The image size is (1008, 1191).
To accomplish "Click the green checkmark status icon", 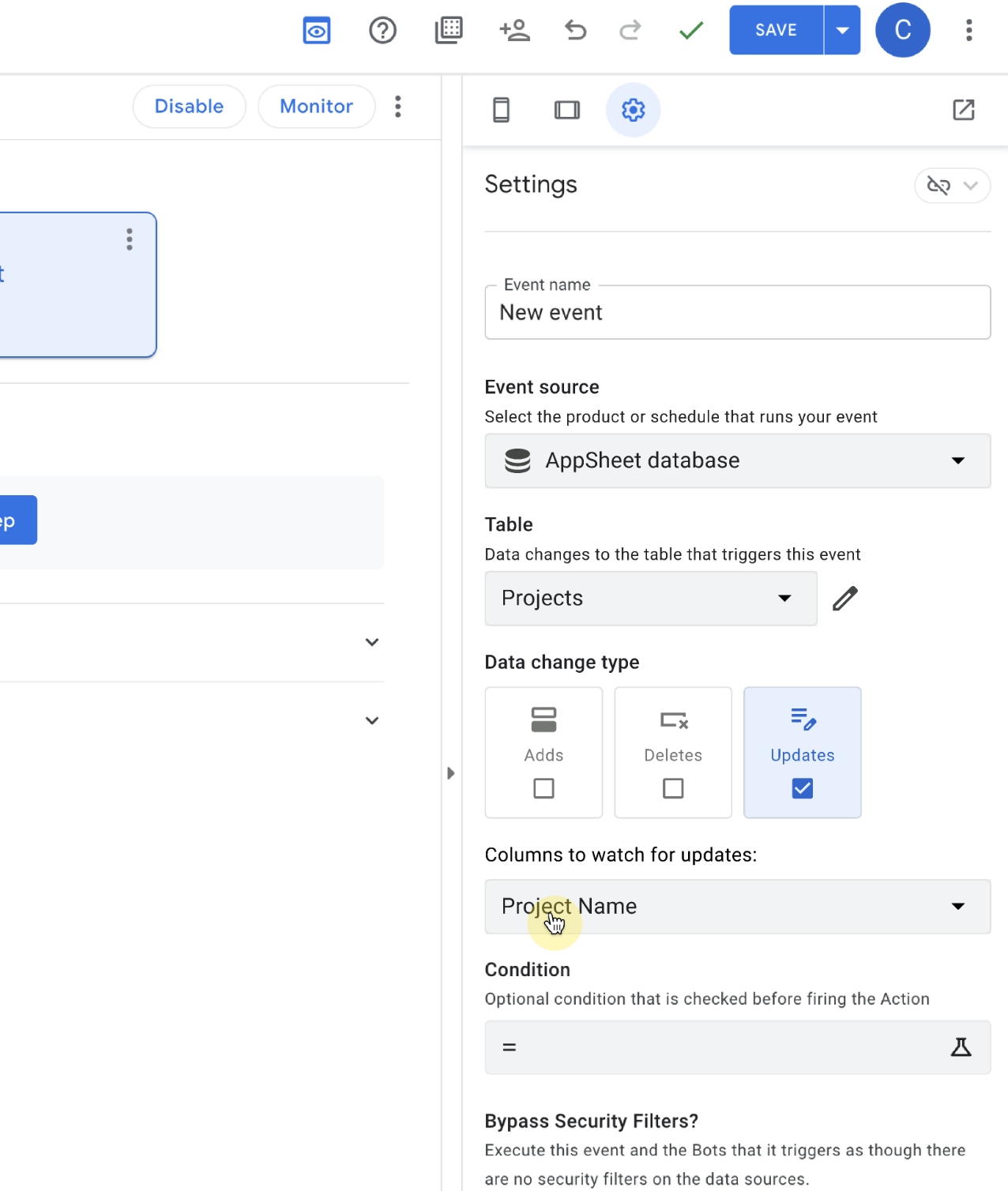I will click(691, 31).
